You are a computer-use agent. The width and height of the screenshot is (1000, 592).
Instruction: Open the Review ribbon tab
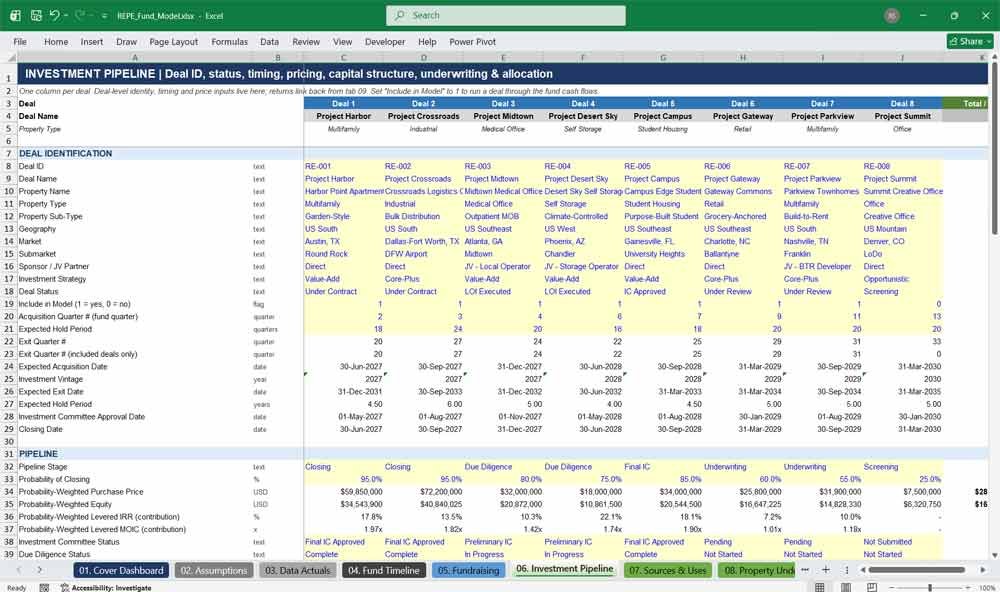pos(306,41)
